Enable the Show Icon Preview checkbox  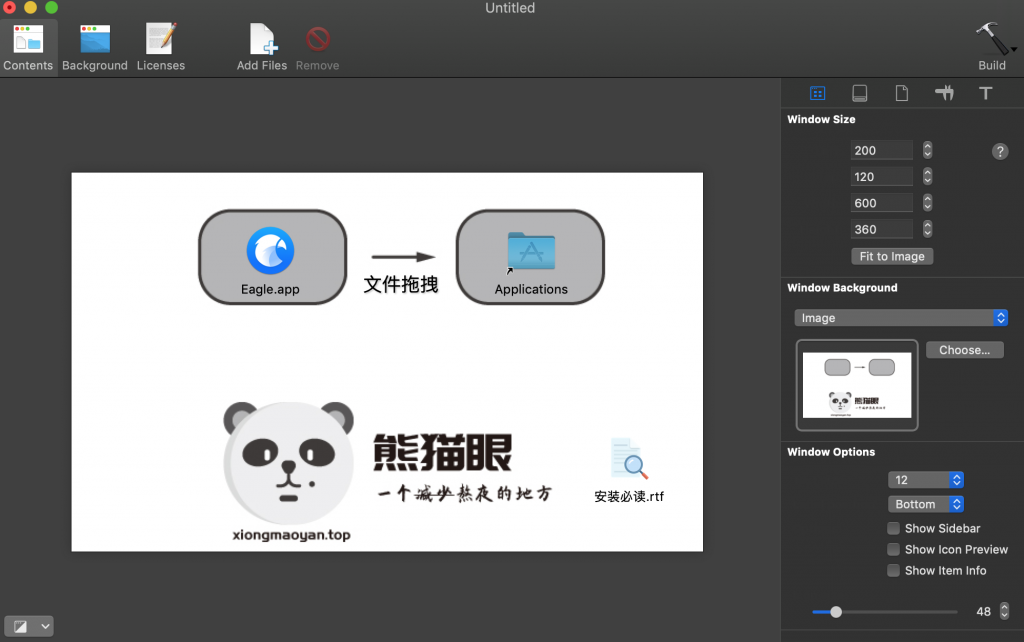893,549
